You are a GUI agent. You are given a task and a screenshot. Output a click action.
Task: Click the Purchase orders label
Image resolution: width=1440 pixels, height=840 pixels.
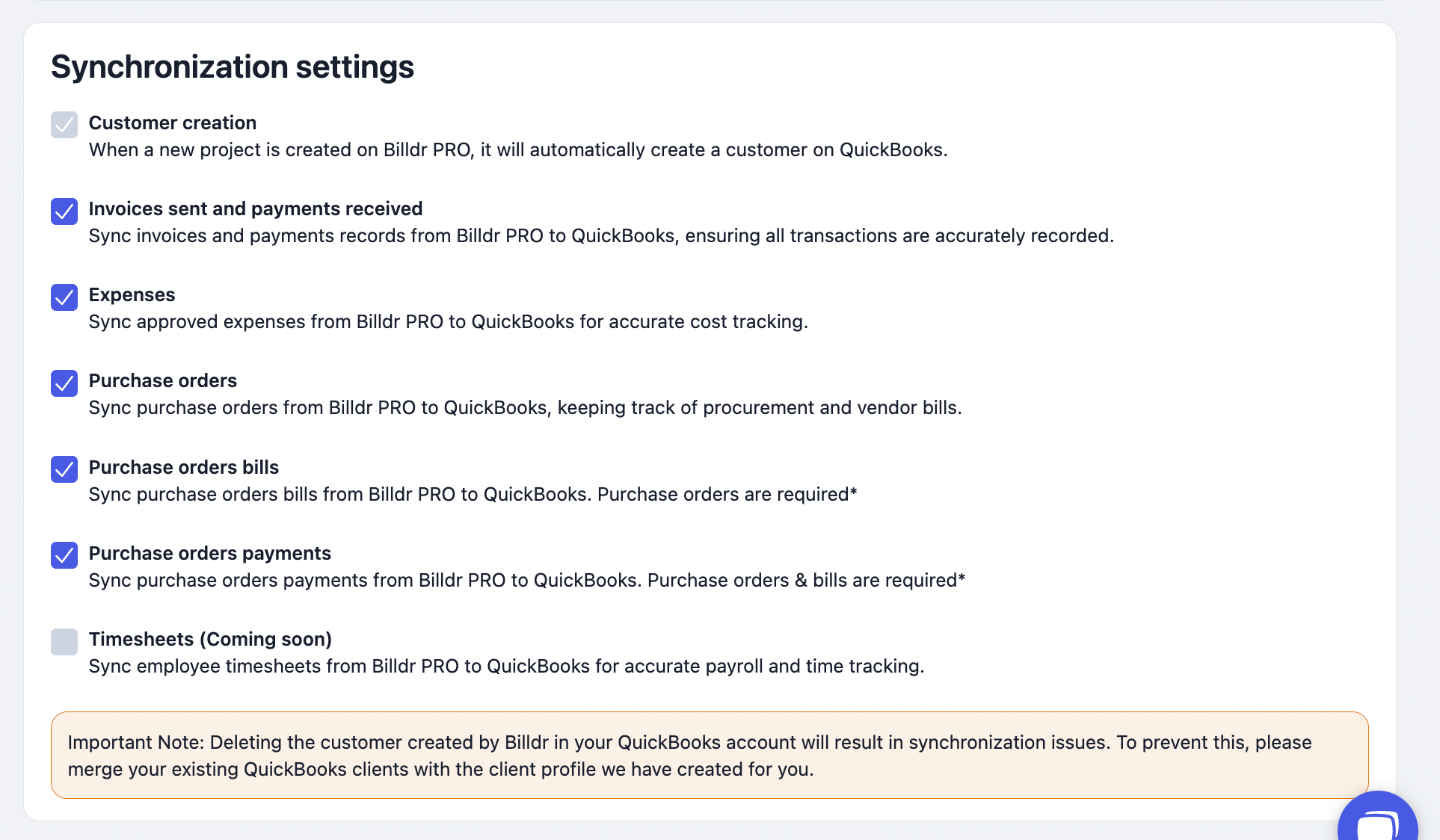(163, 380)
